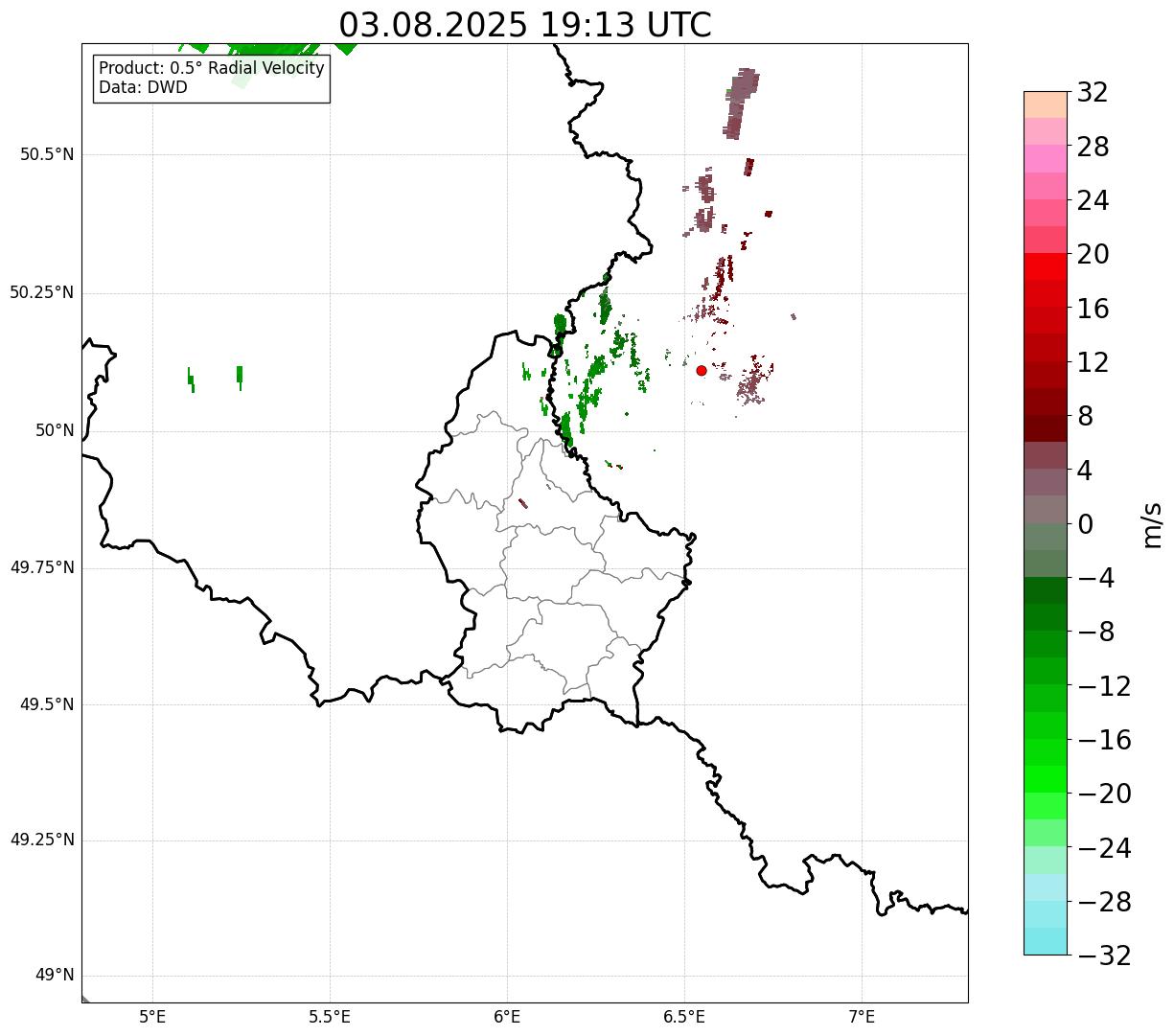Click the green echo pair near 5.25°E

pyautogui.click(x=240, y=377)
